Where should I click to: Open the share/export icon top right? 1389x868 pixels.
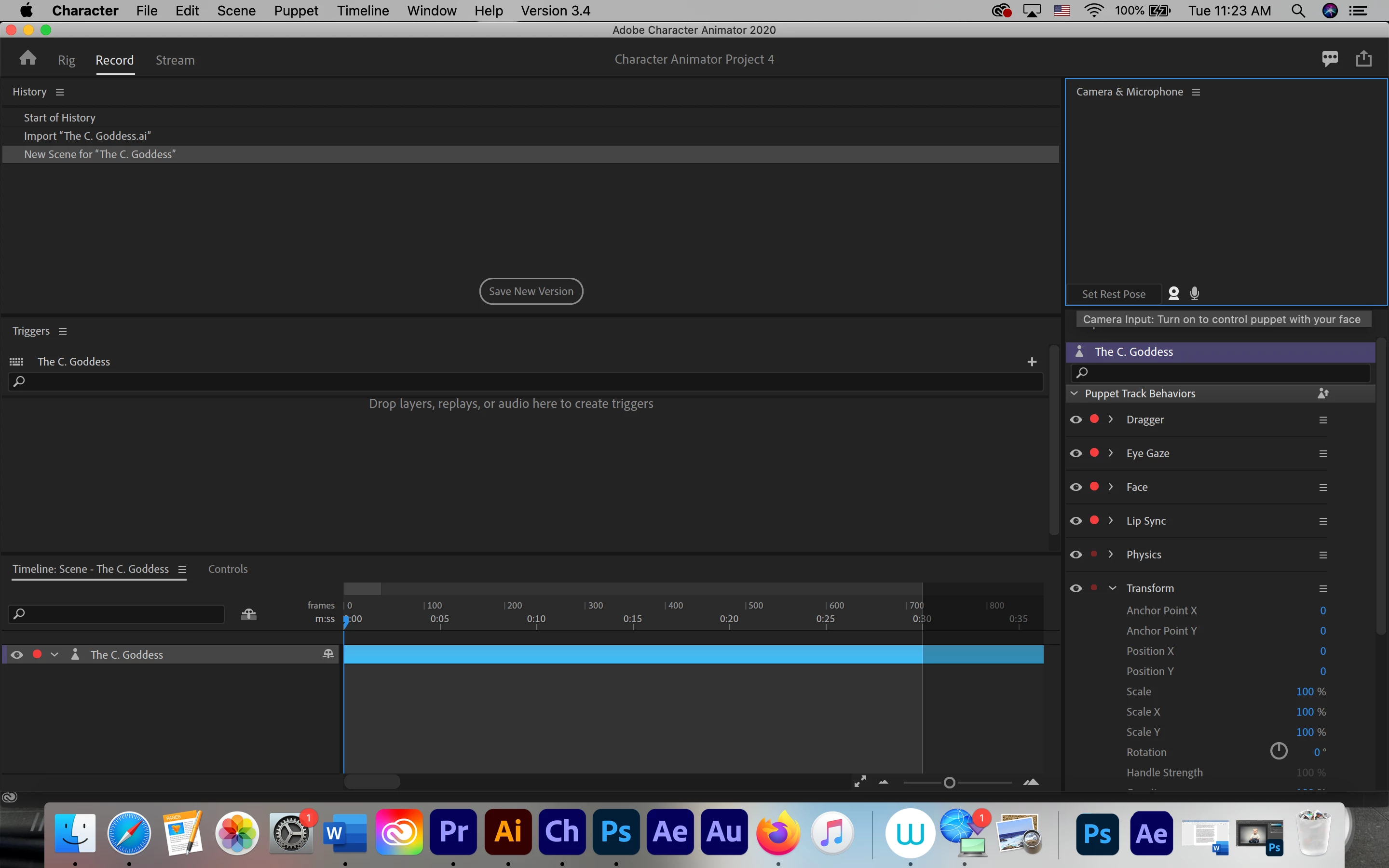(1364, 58)
